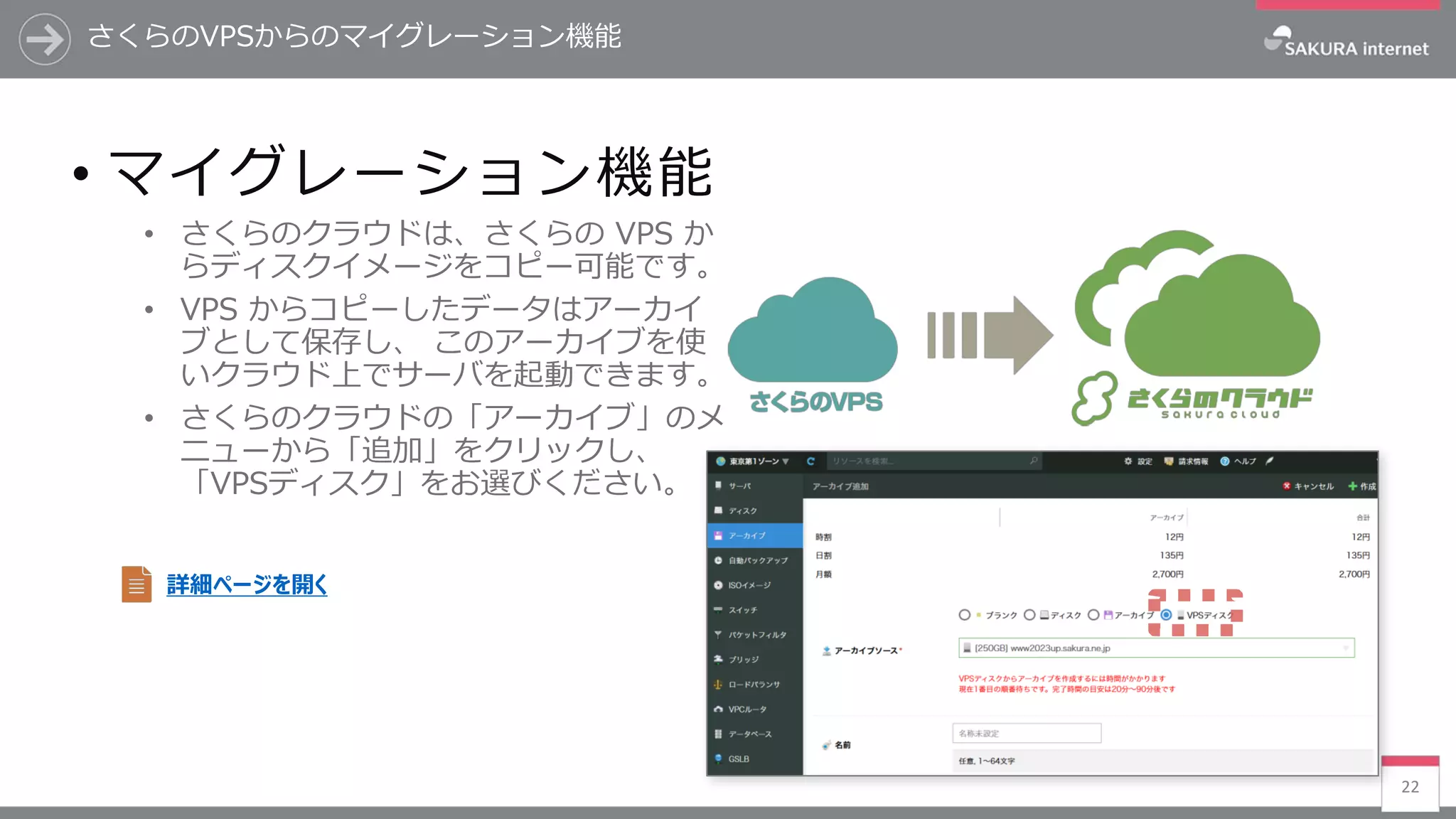The image size is (1456, 819).
Task: Open ブリッジ in the sidebar menu
Action: coord(754,659)
